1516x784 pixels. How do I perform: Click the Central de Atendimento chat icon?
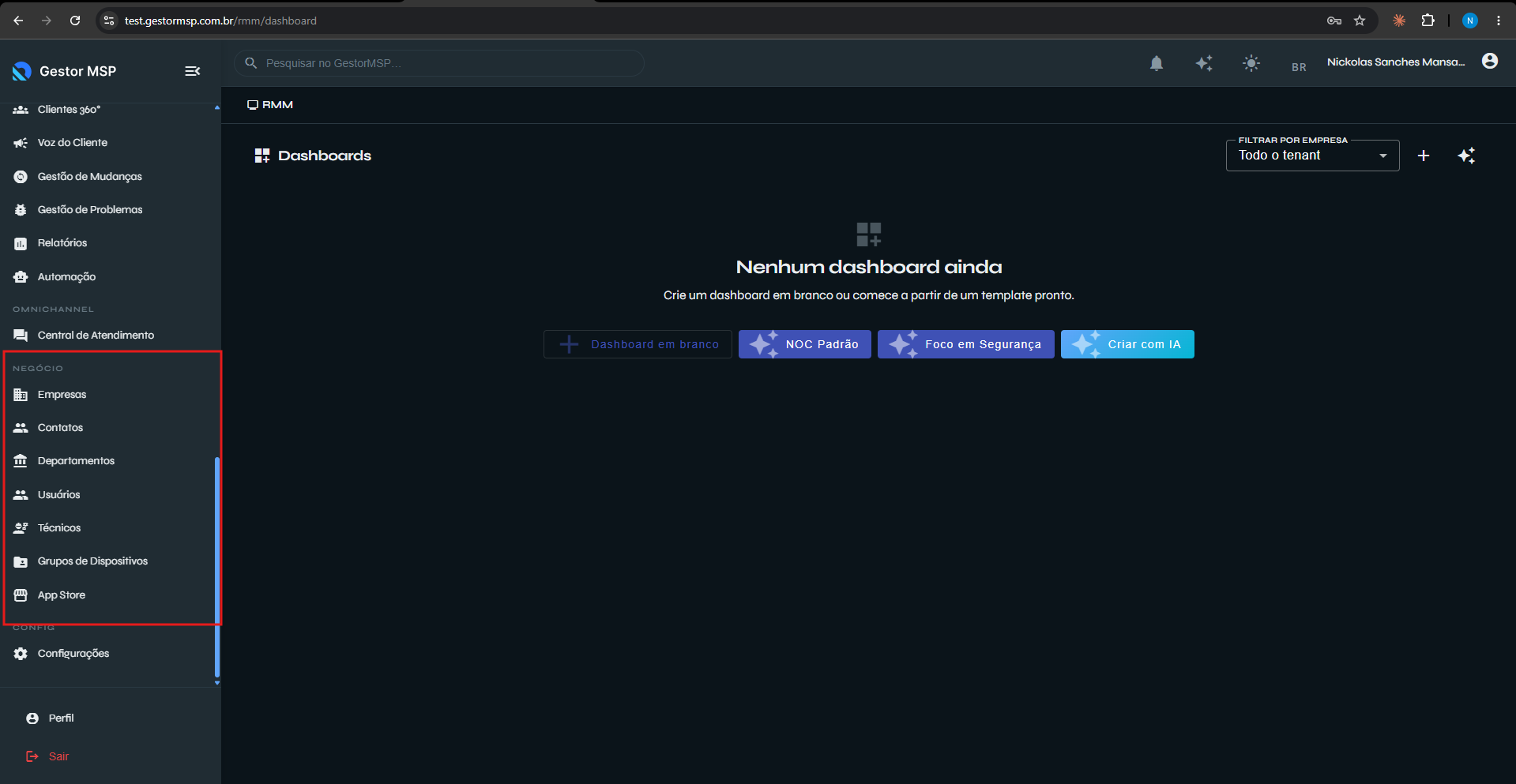coord(21,336)
